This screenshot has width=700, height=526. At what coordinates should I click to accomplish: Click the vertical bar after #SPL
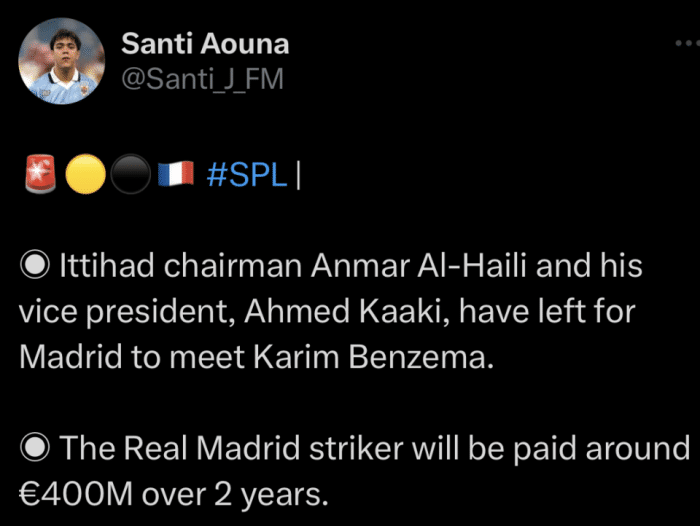300,176
